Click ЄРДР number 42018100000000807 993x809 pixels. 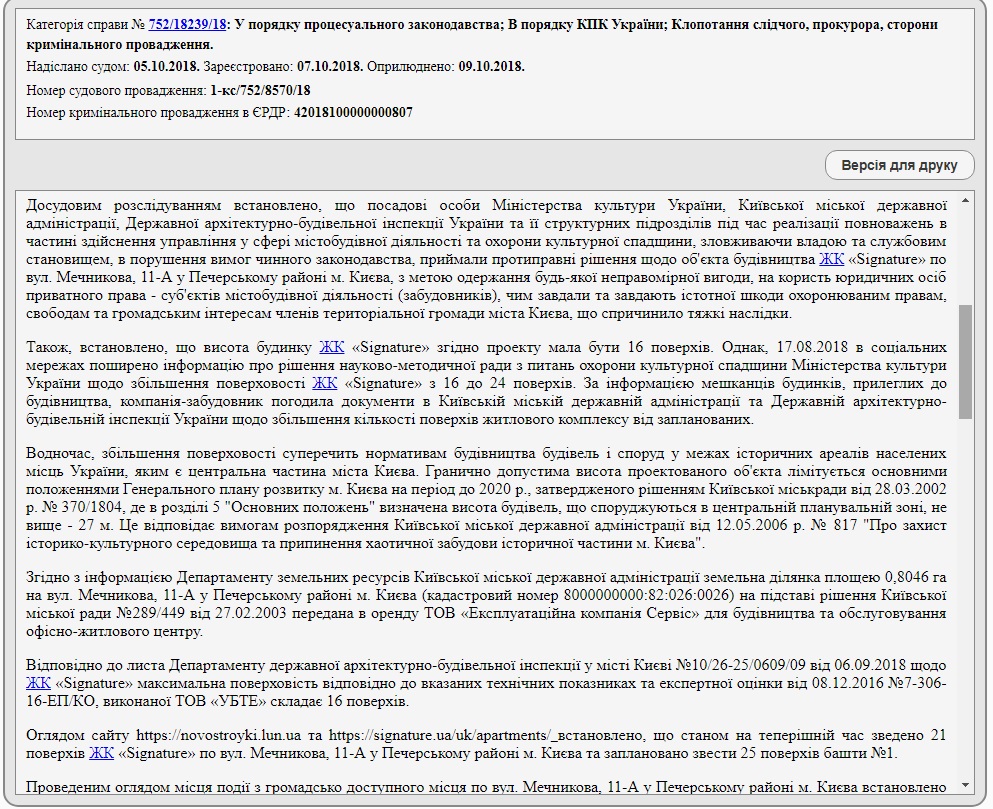point(354,112)
